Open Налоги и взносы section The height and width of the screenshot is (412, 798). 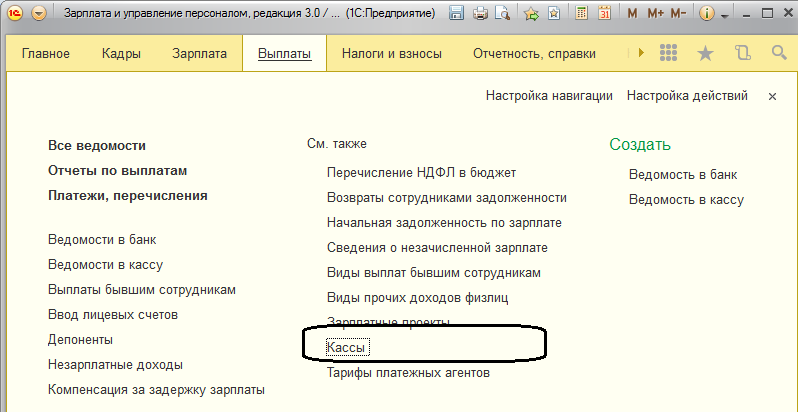tap(392, 53)
